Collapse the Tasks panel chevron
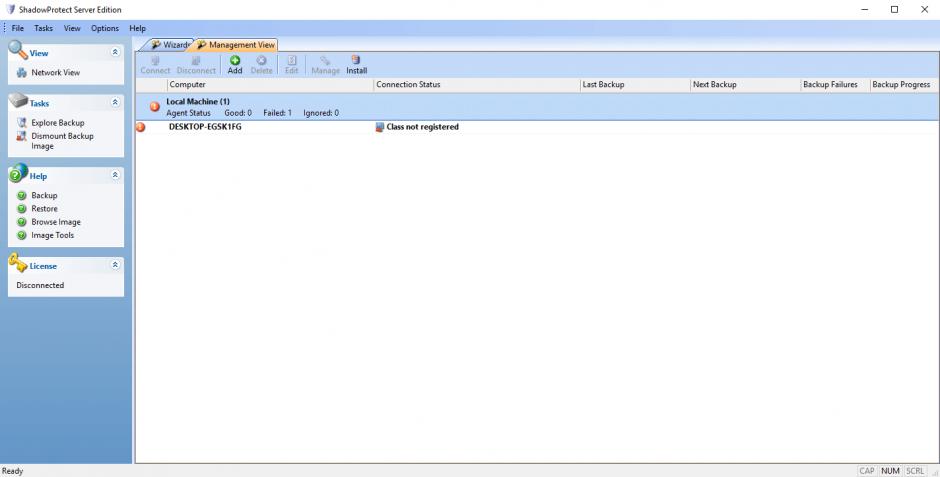This screenshot has width=940, height=477. coord(115,102)
